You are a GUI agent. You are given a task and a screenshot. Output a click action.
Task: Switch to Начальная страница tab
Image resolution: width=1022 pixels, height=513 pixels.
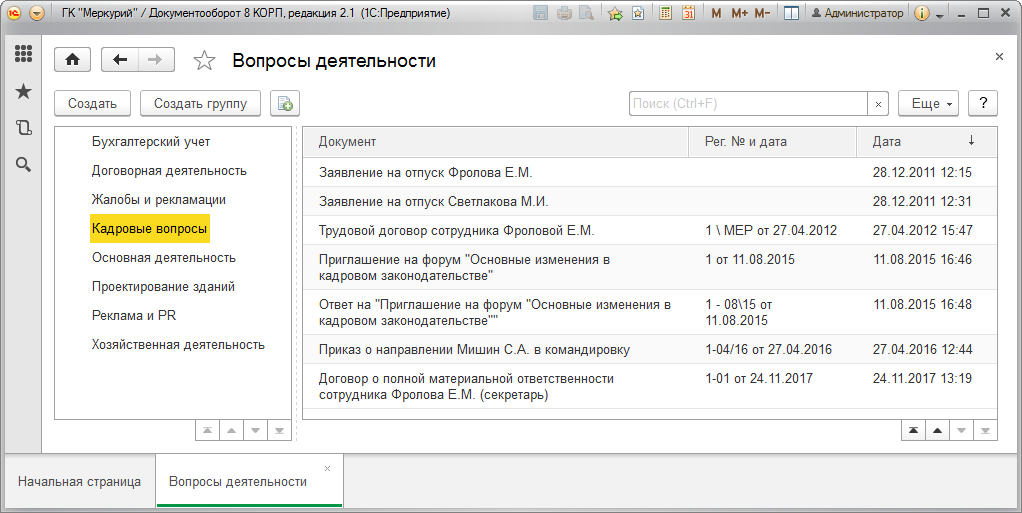click(80, 482)
